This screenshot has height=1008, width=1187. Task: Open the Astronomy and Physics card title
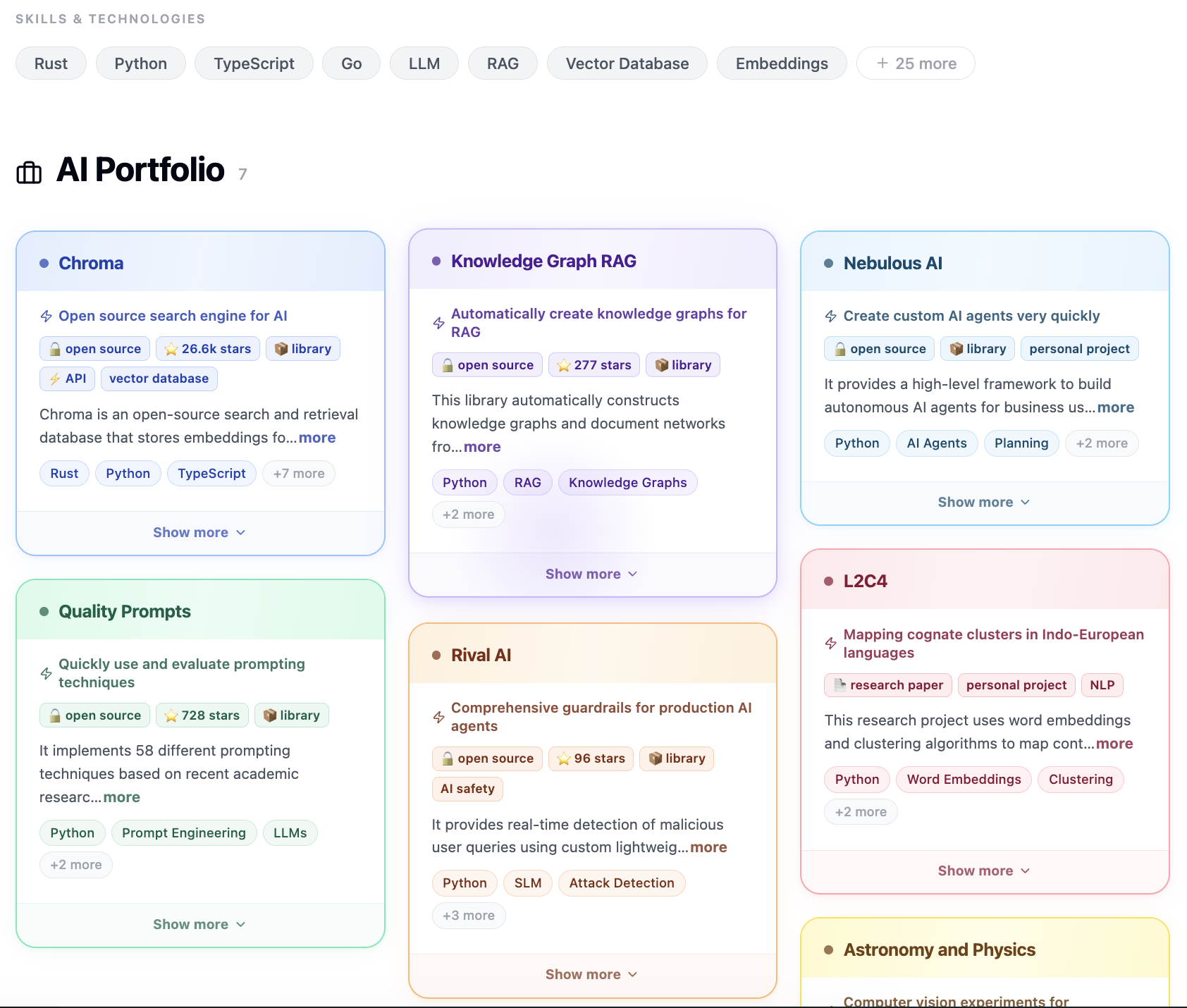click(939, 949)
